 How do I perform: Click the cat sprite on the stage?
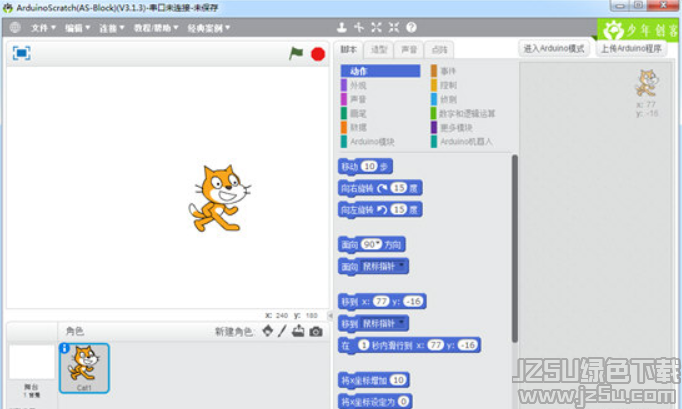[x=220, y=198]
